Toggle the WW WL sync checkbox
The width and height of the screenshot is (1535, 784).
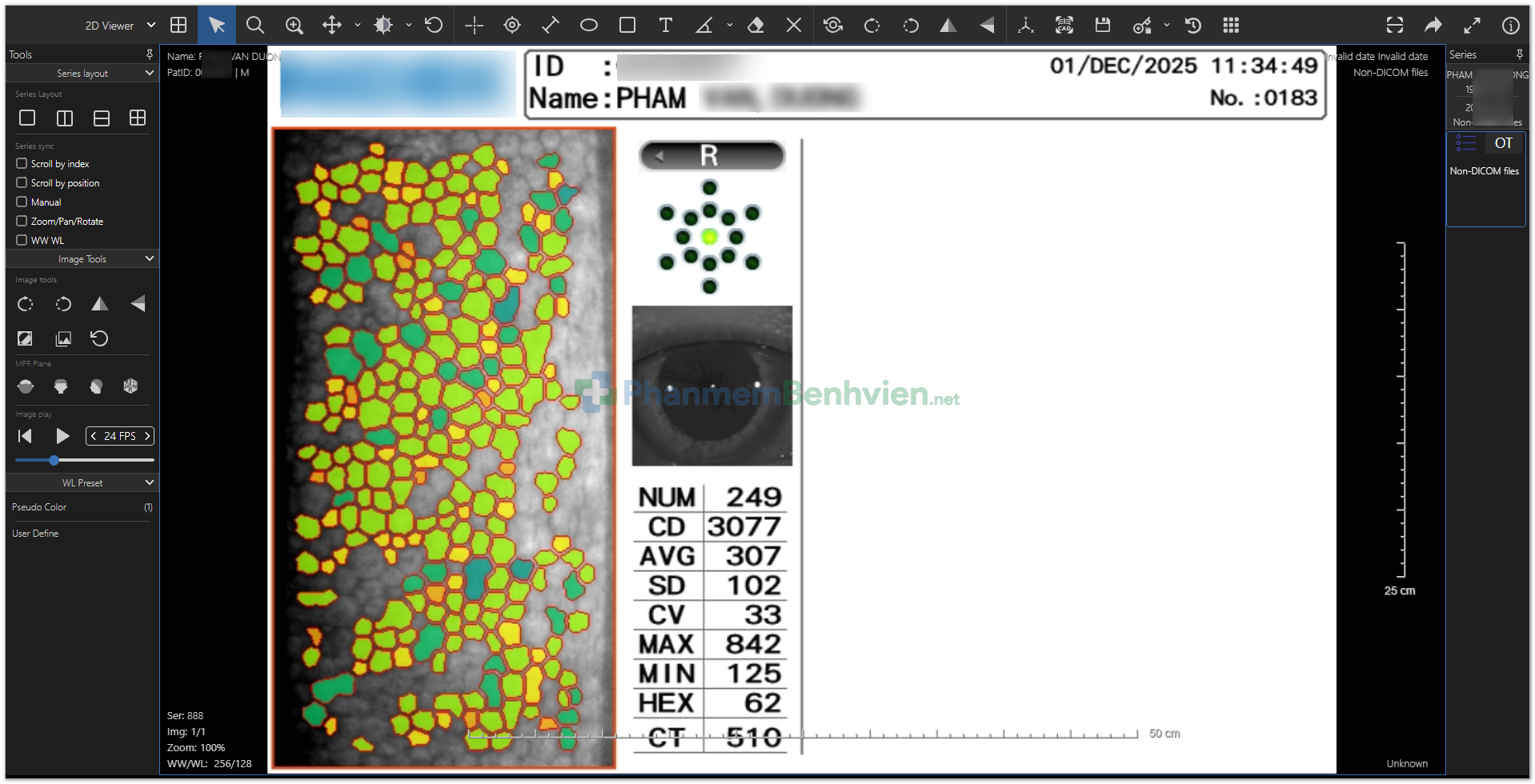point(22,240)
